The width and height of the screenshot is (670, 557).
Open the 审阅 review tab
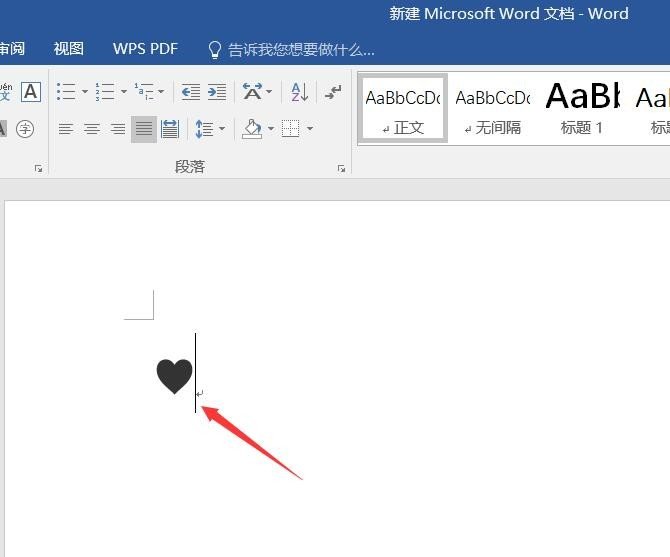tap(12, 49)
